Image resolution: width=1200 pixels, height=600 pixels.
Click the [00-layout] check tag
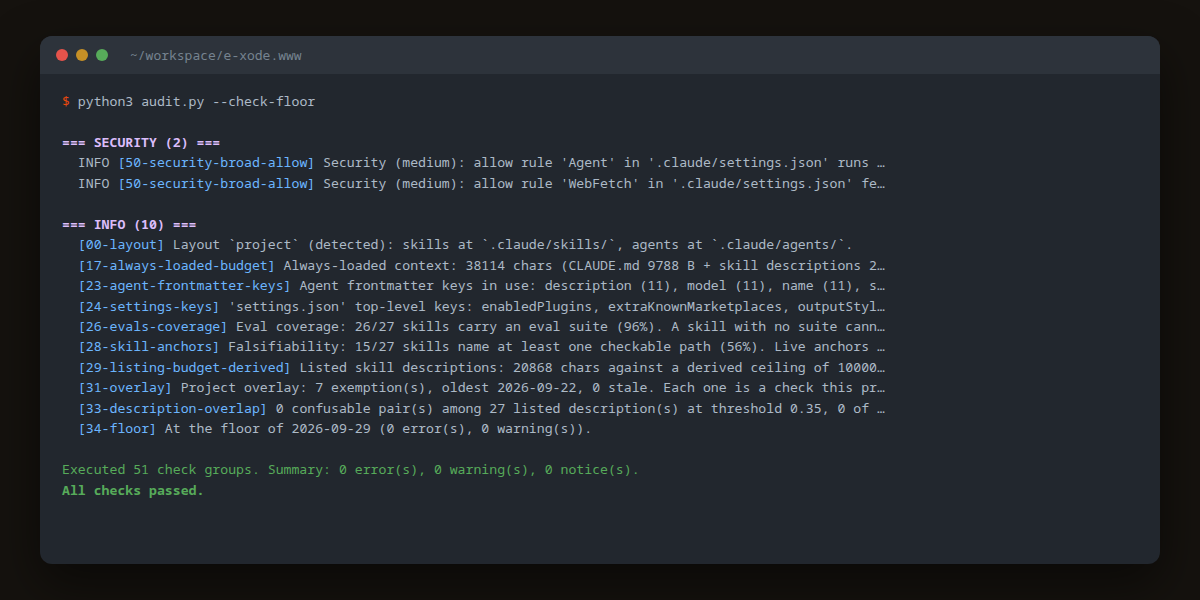121,245
